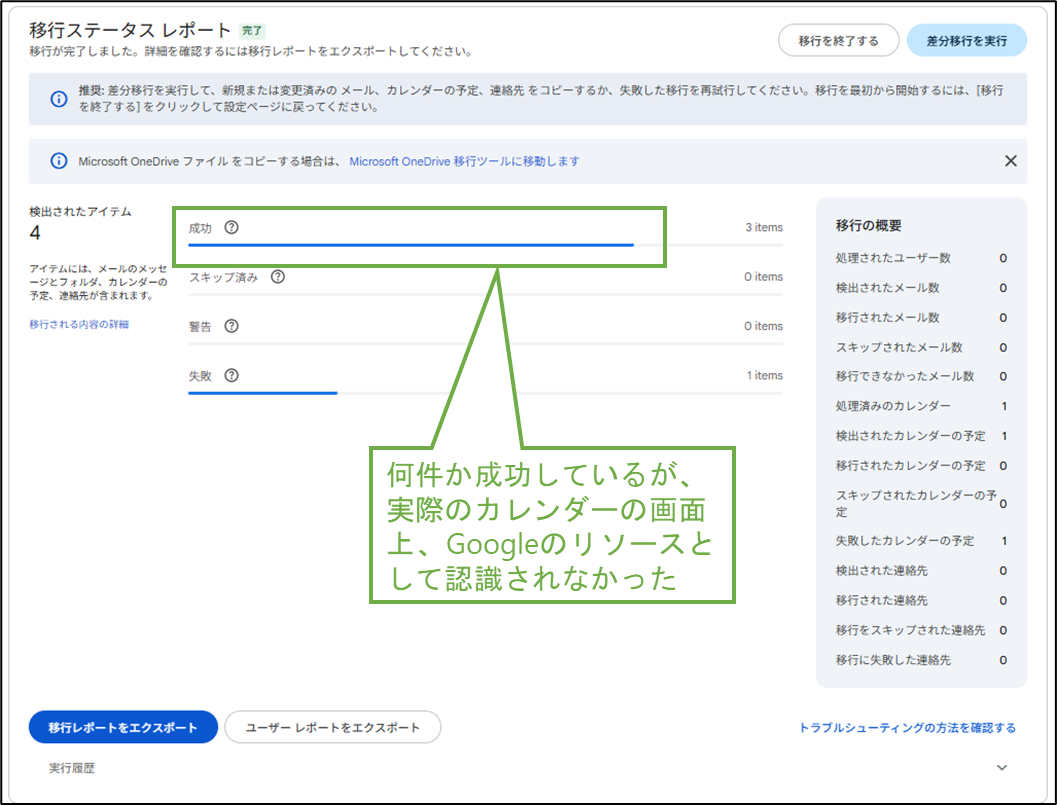This screenshot has height=805, width=1057.
Task: Click the info icon in the 推奨 banner
Action: tap(59, 98)
